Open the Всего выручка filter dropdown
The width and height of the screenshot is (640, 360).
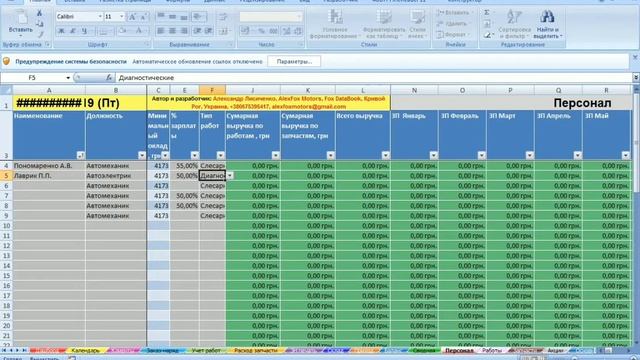[x=385, y=155]
